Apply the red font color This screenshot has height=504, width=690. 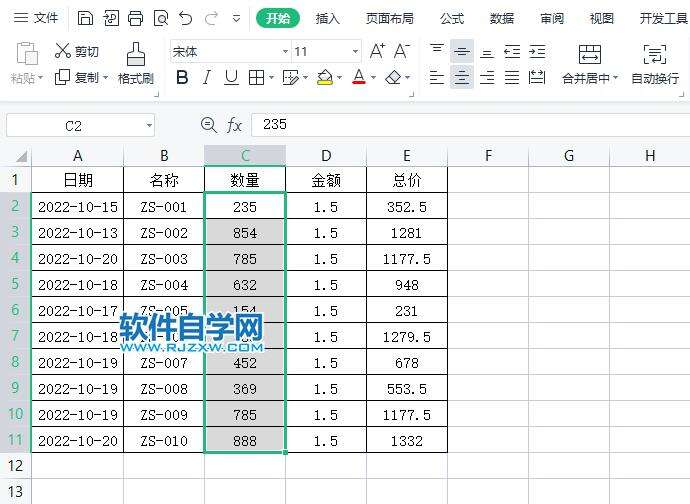[359, 77]
